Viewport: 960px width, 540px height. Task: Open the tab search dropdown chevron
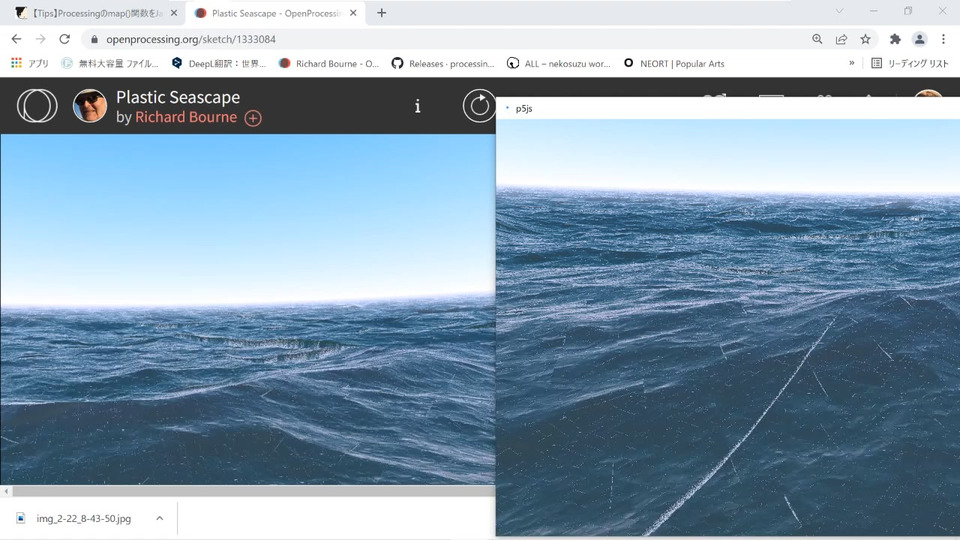click(839, 11)
